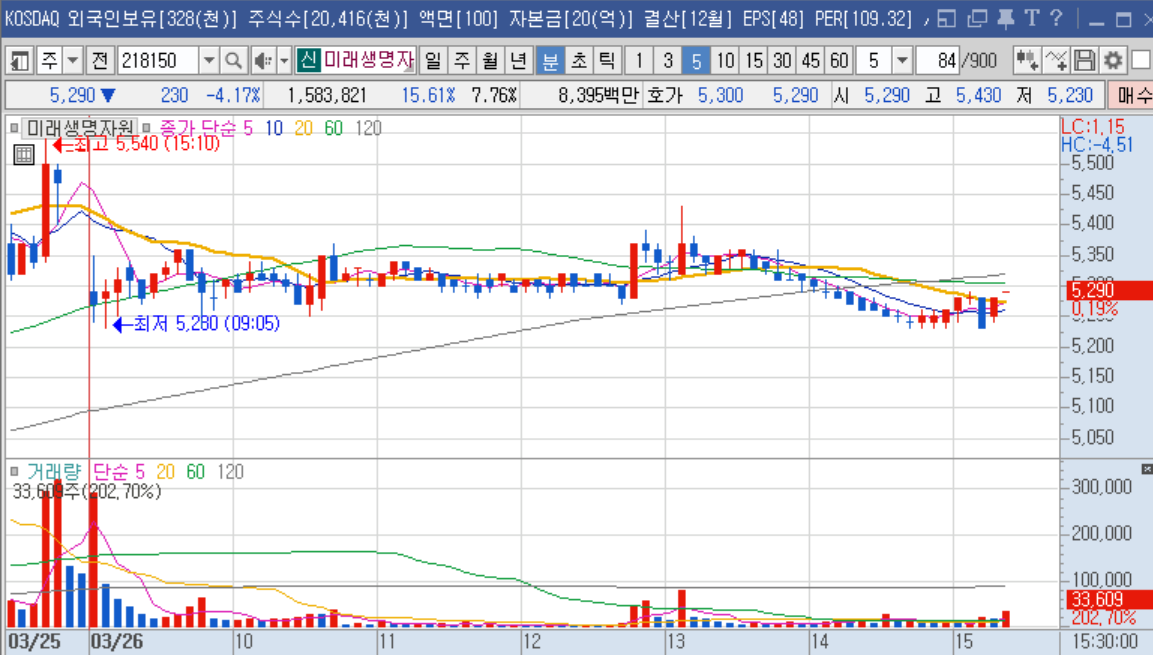
Task: Toggle the left panel icon in toolbar
Action: pyautogui.click(x=19, y=60)
